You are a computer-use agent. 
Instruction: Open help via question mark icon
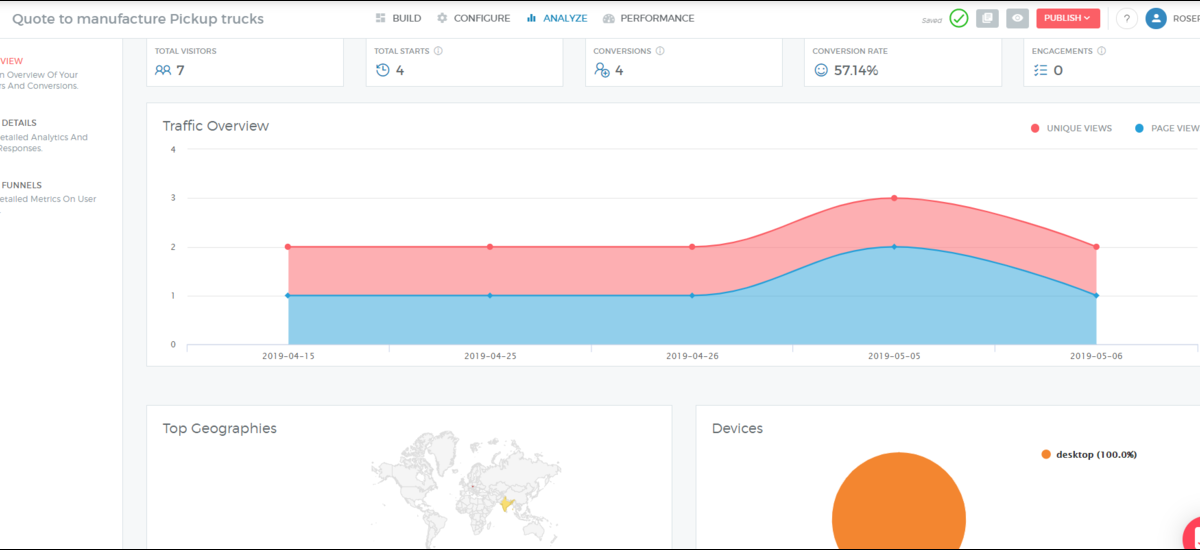click(1126, 18)
